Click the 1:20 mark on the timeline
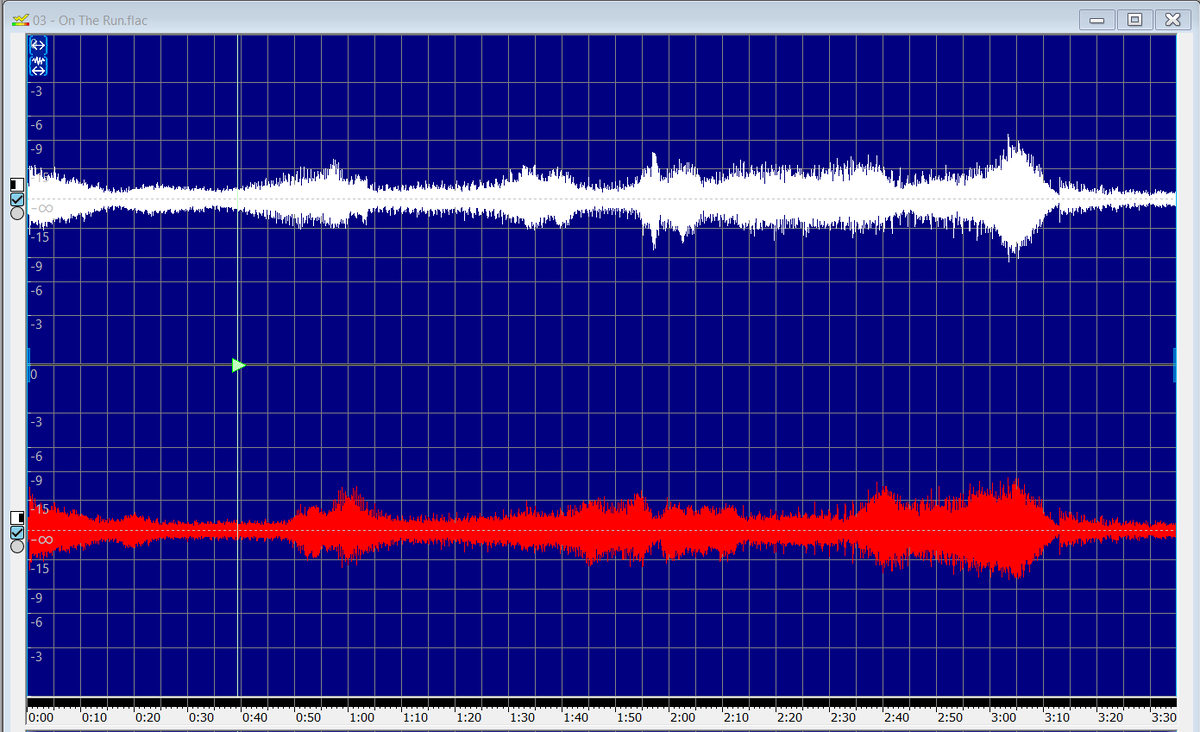 (468, 717)
